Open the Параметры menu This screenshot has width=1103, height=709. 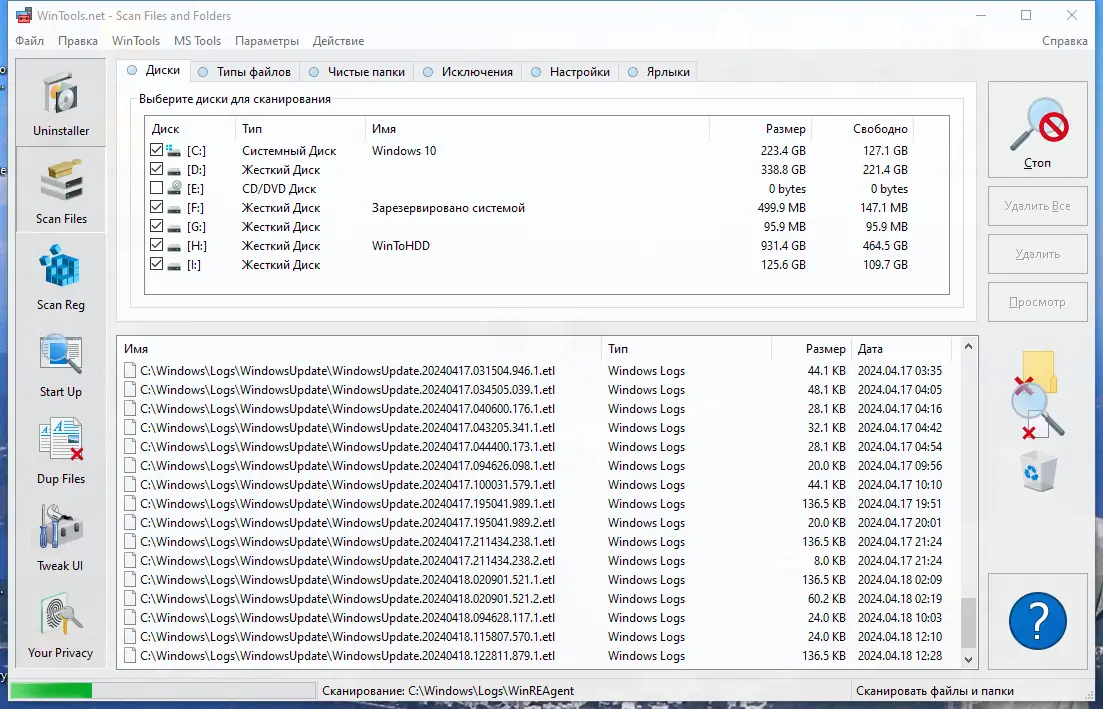267,41
